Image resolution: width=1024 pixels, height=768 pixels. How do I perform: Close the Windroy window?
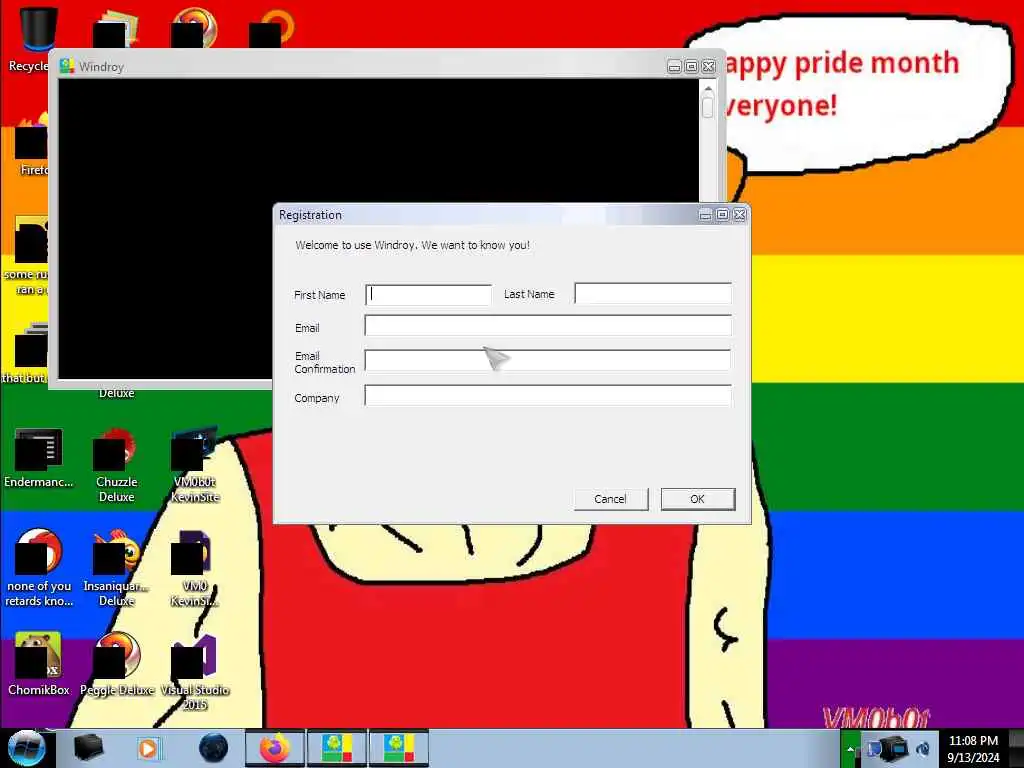tap(708, 67)
